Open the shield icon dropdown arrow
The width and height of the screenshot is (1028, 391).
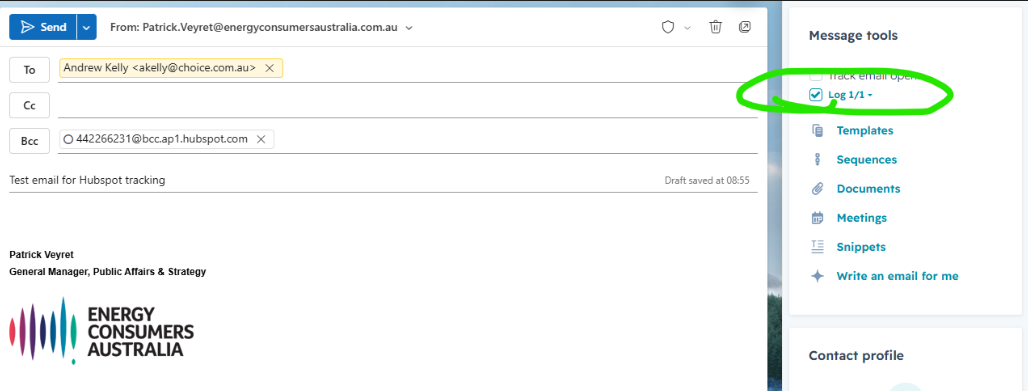tap(688, 28)
